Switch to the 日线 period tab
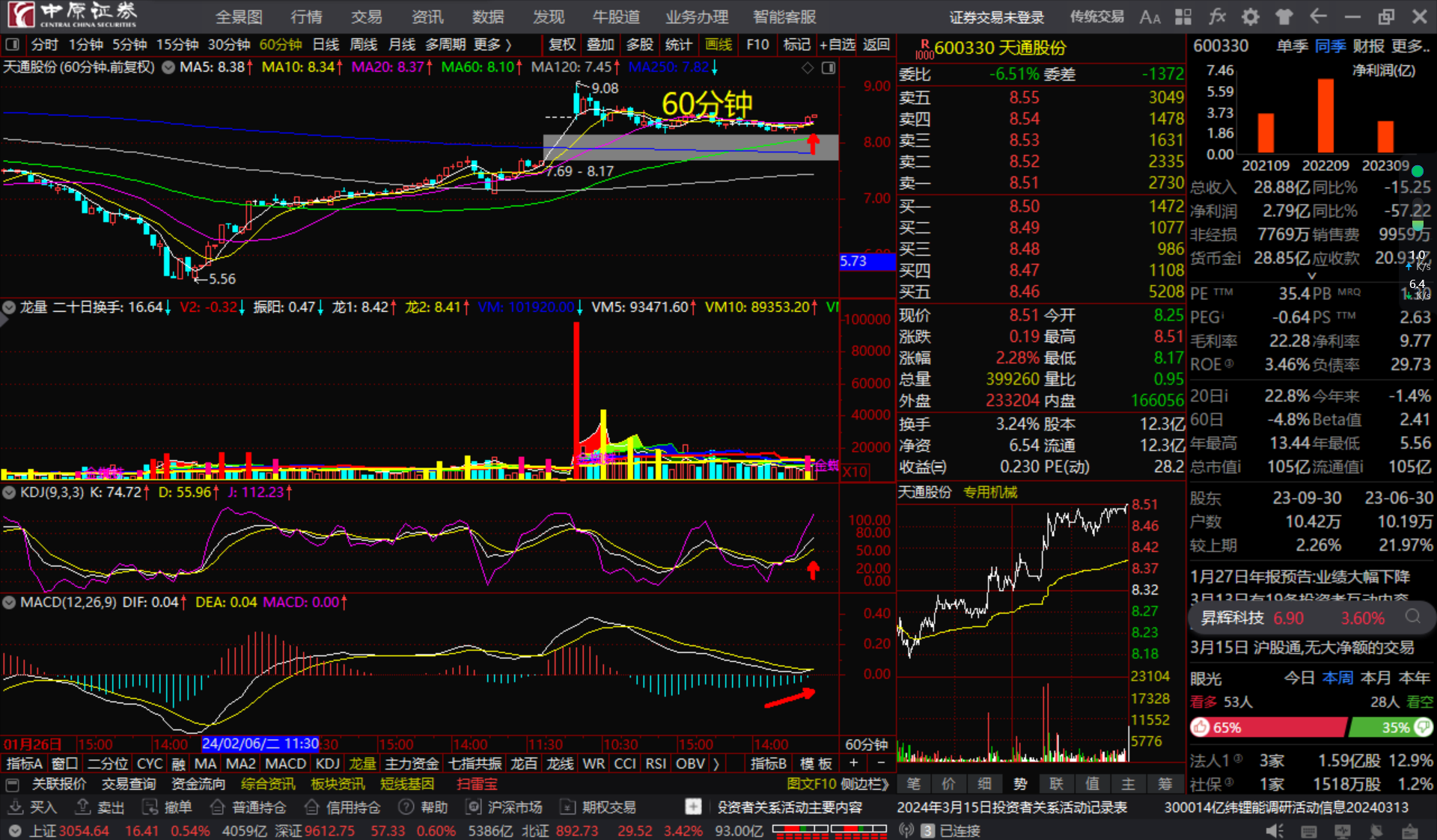The image size is (1437, 840). [x=326, y=45]
